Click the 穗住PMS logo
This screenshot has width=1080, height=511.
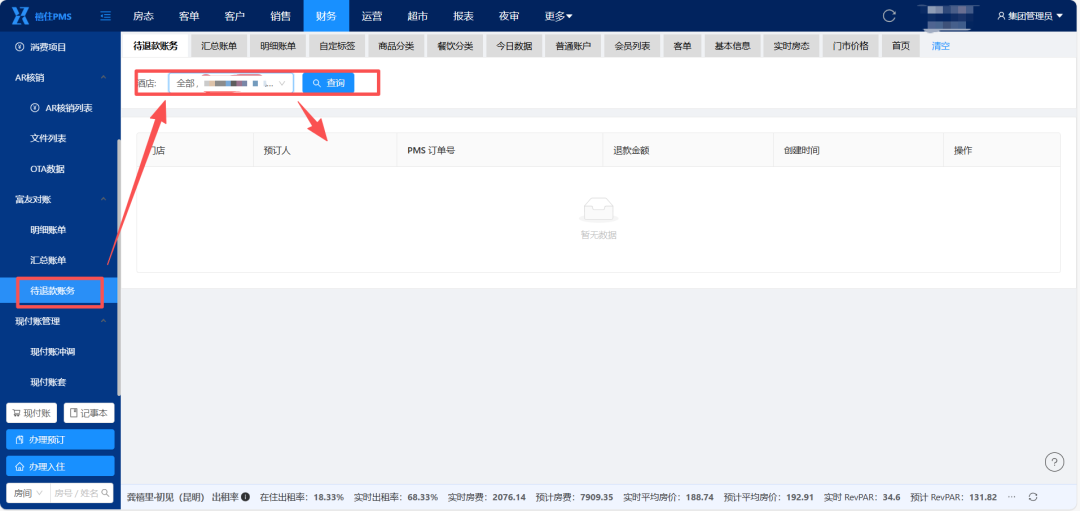coord(41,15)
